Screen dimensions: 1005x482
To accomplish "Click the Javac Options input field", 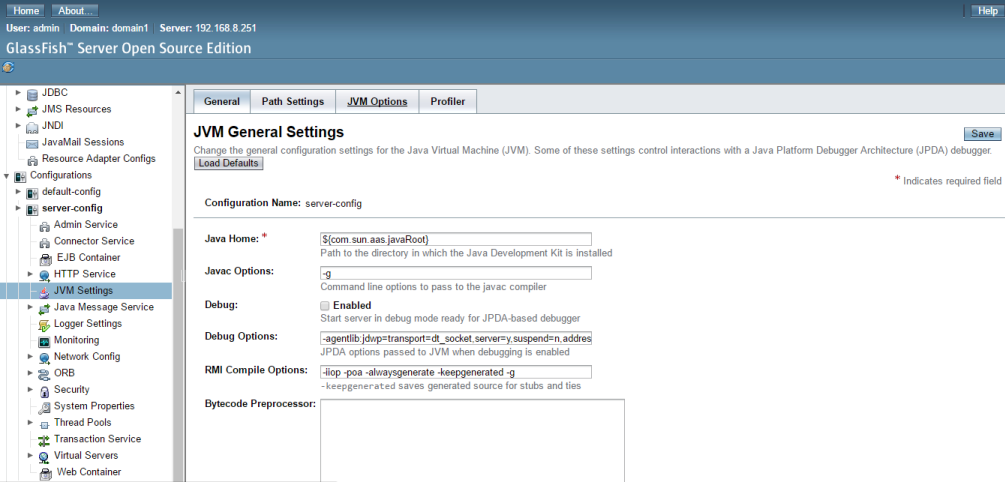I will [x=456, y=273].
